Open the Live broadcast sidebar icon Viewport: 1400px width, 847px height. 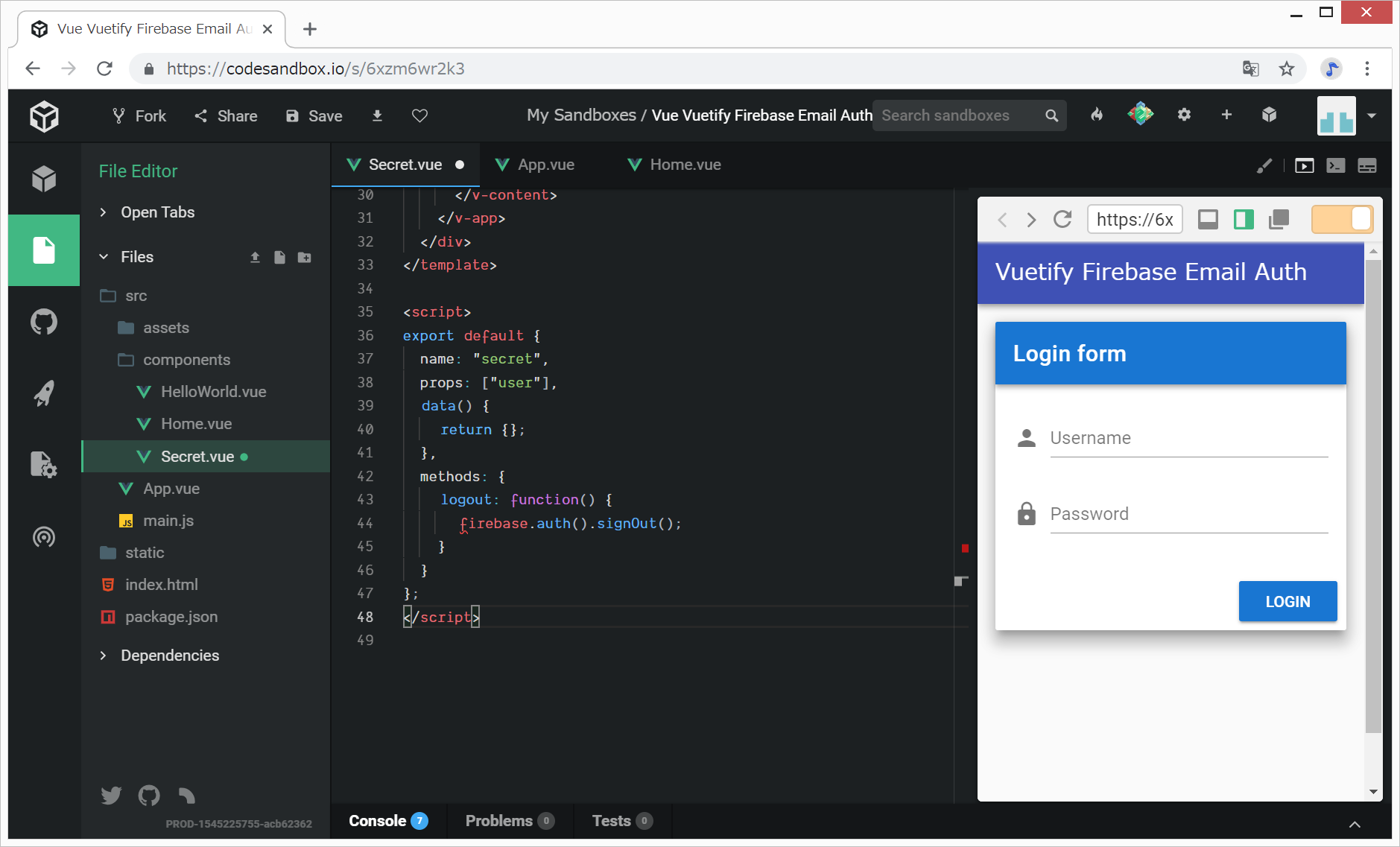(x=44, y=536)
